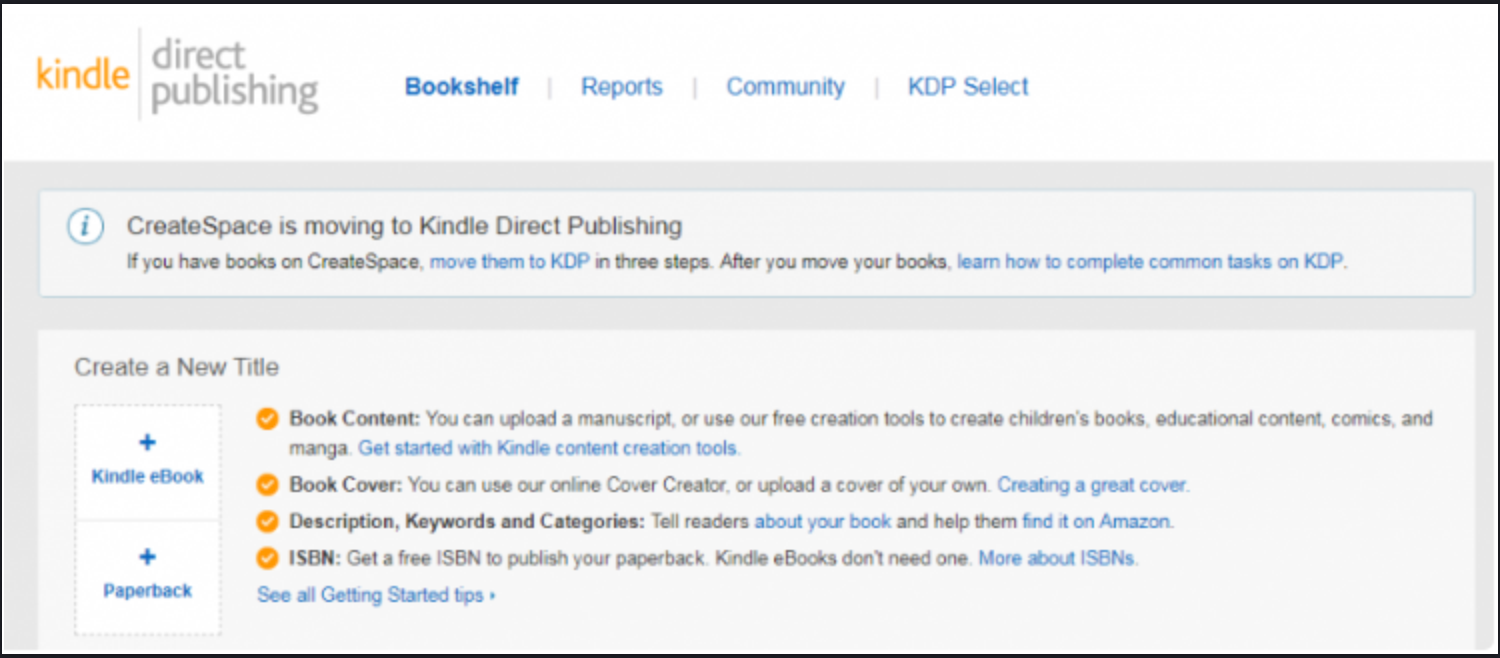
Task: Click the orange checkmark beside ISBN
Action: 267,558
